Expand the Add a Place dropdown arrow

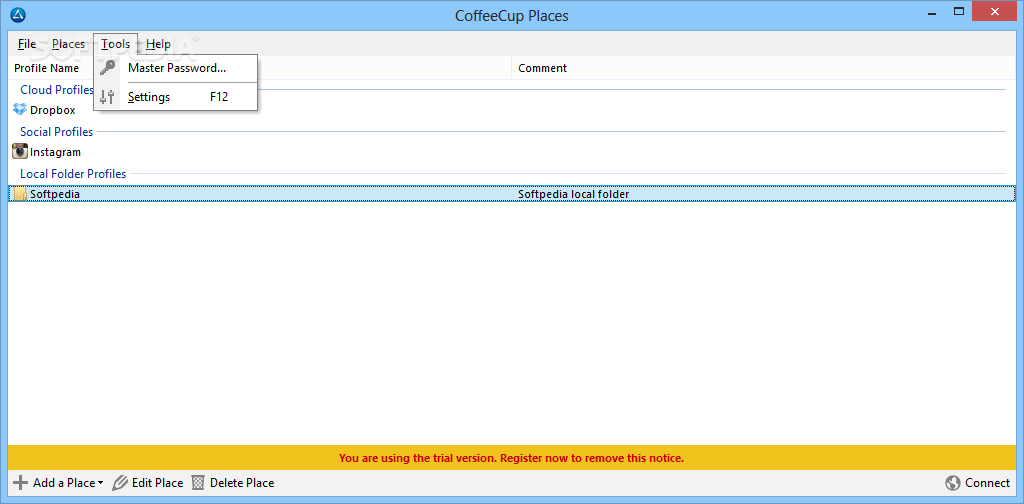click(101, 484)
